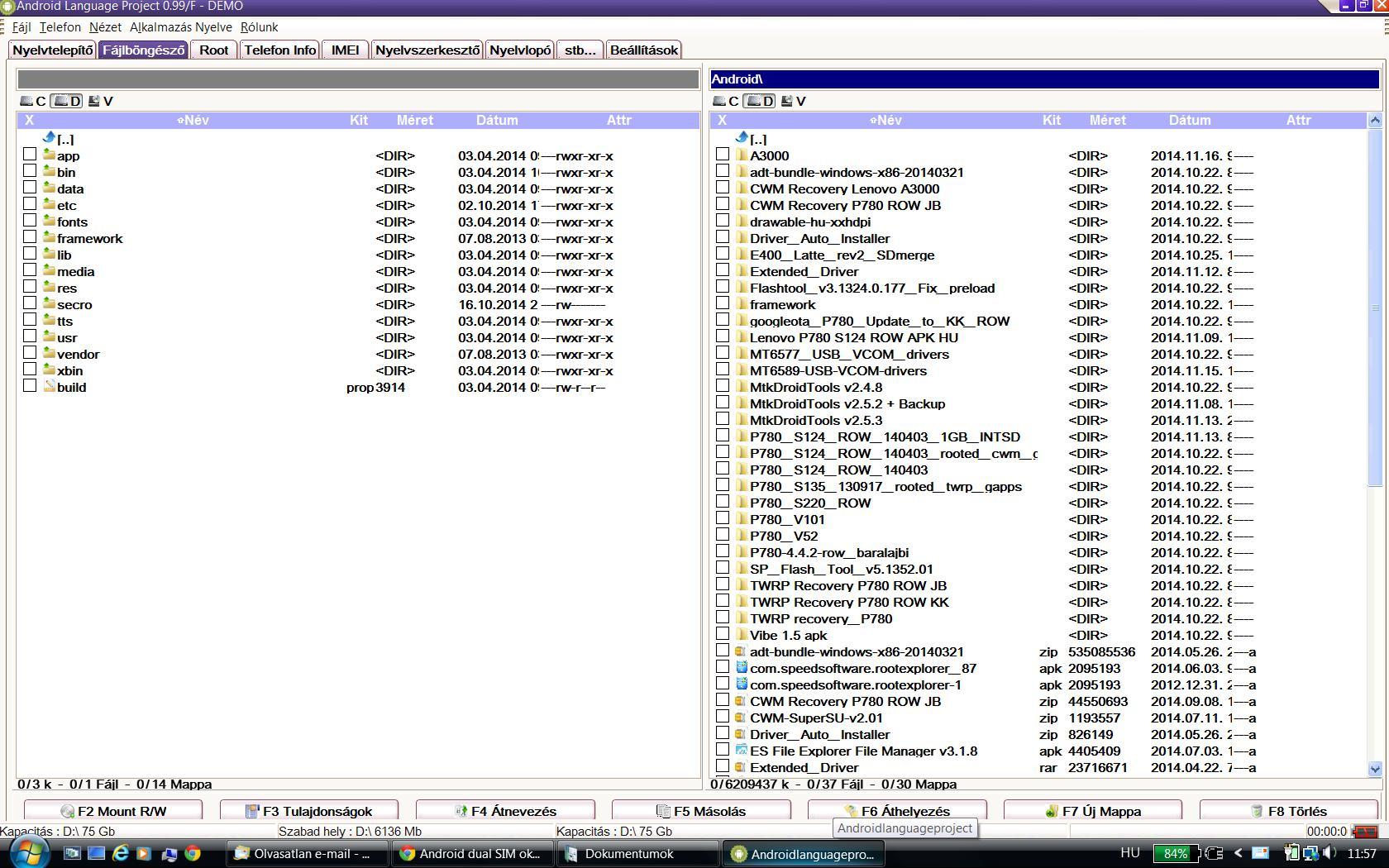Go up via left panel [..] icon
This screenshot has height=868, width=1389.
49,138
